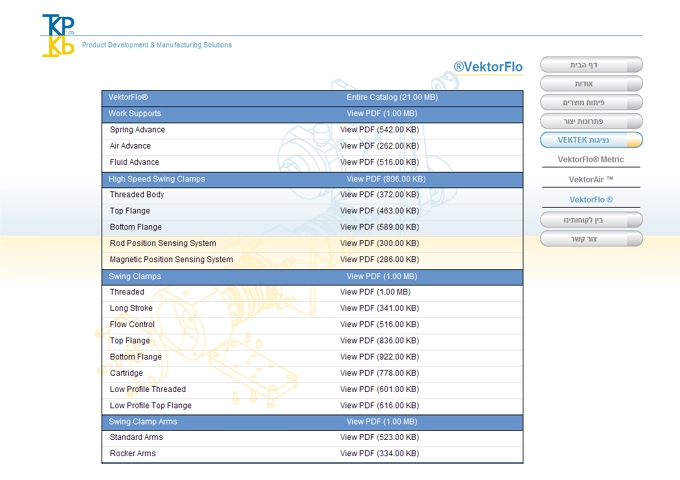680x480 pixels.
Task: Click the Standard Arms row label
Action: [136, 437]
